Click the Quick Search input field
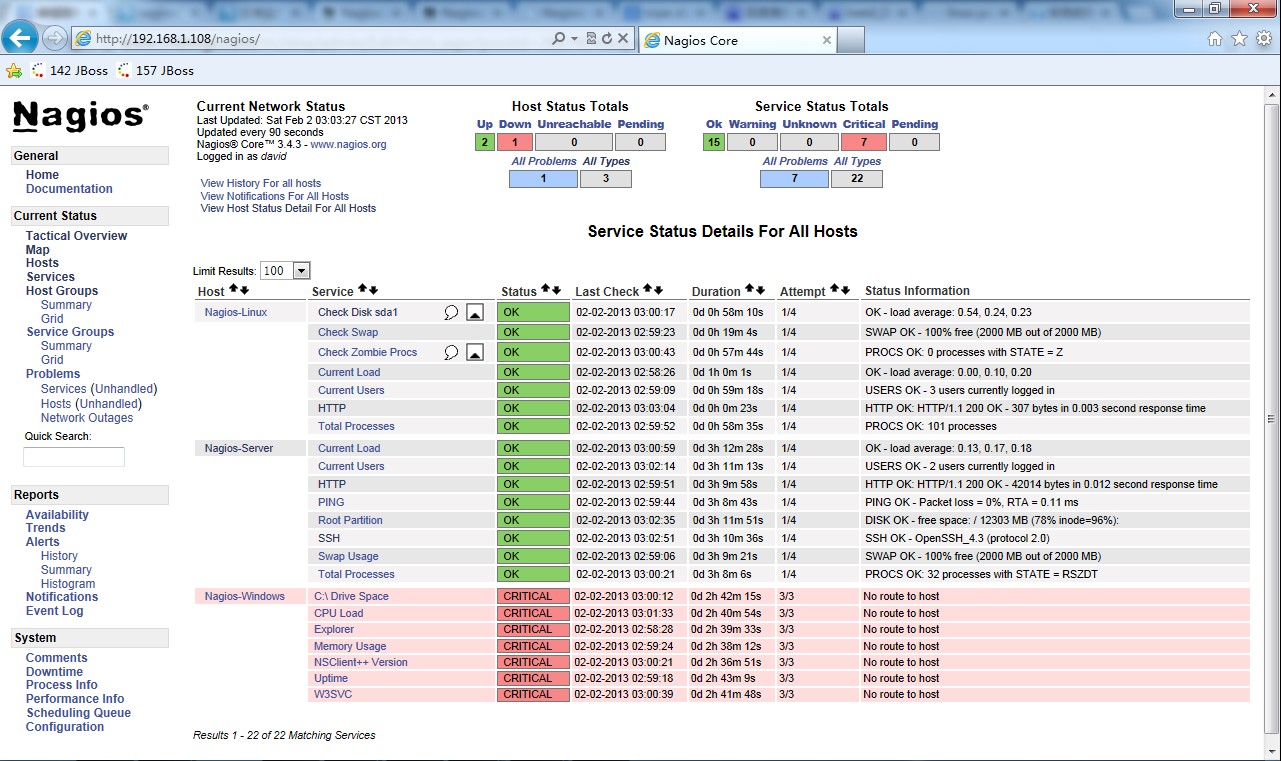This screenshot has width=1281, height=761. click(74, 457)
